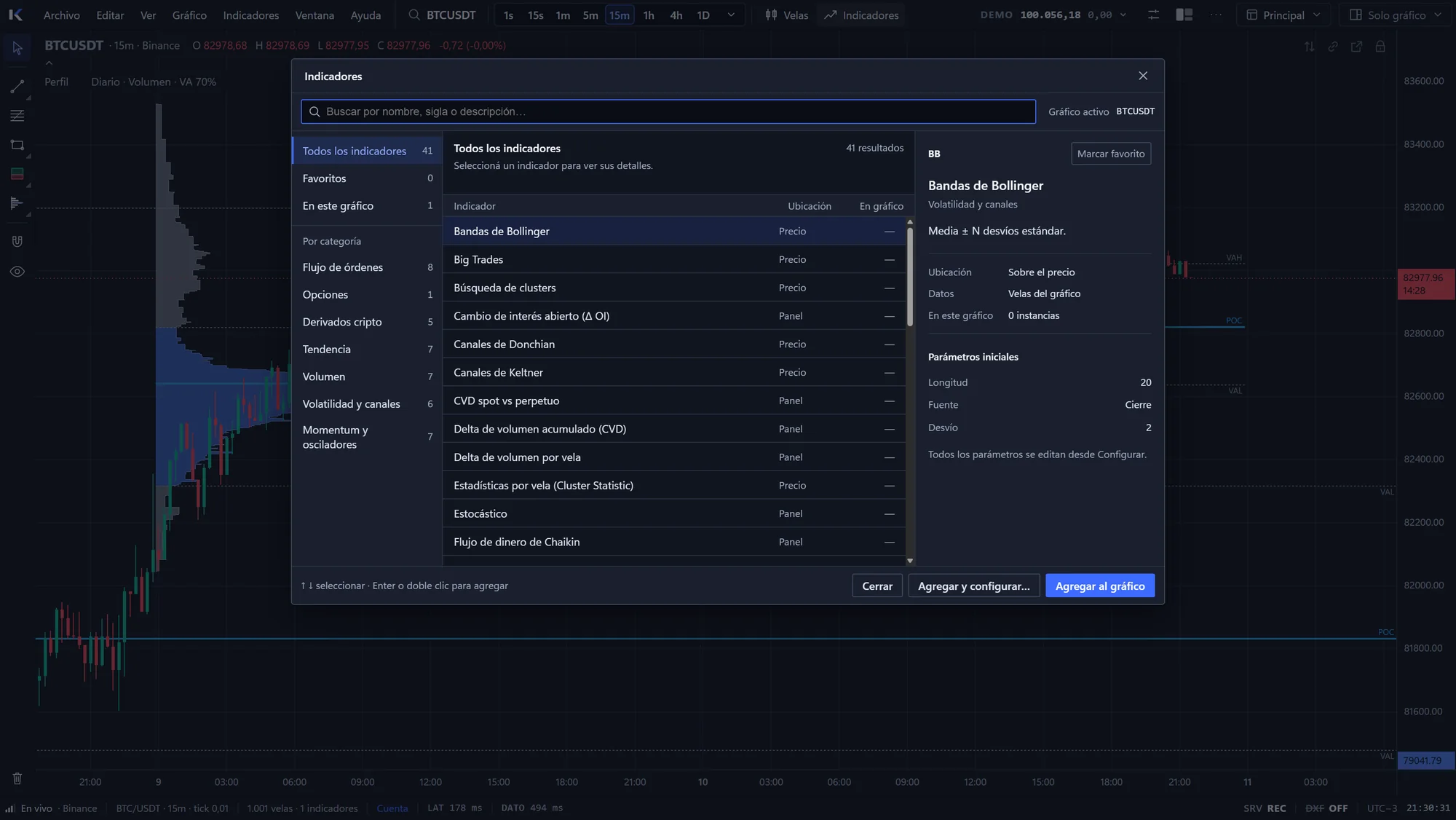This screenshot has width=1456, height=820.
Task: Select the rectangle shape tool
Action: 17,145
